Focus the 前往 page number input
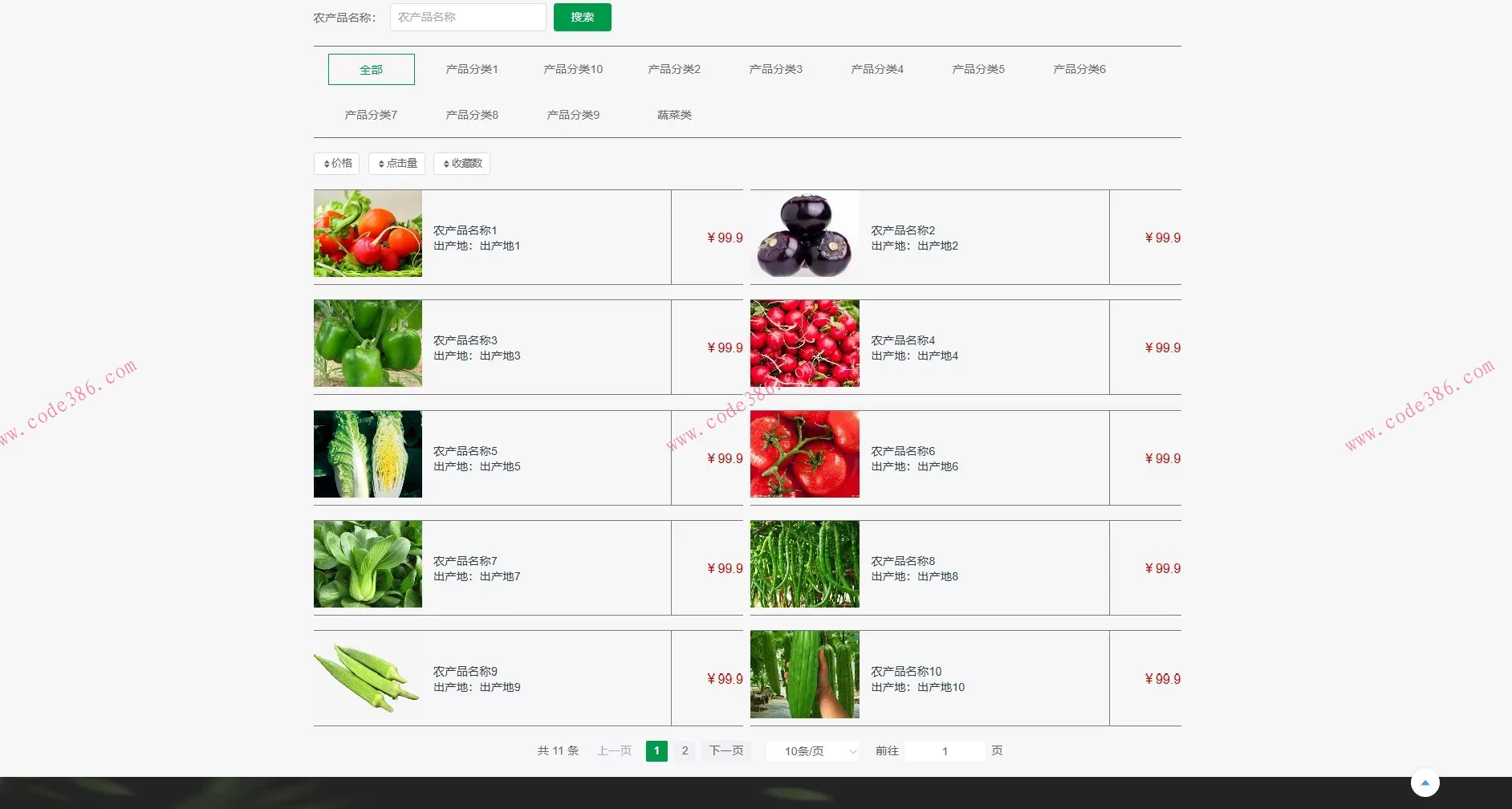Image resolution: width=1512 pixels, height=809 pixels. 945,751
